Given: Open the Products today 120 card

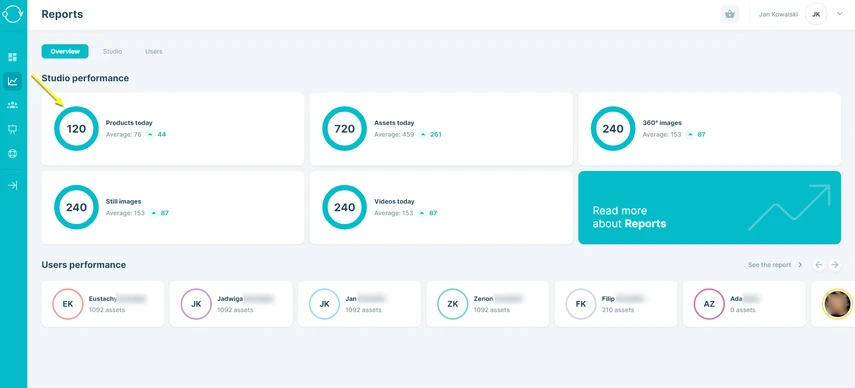Looking at the screenshot, I should (x=173, y=129).
